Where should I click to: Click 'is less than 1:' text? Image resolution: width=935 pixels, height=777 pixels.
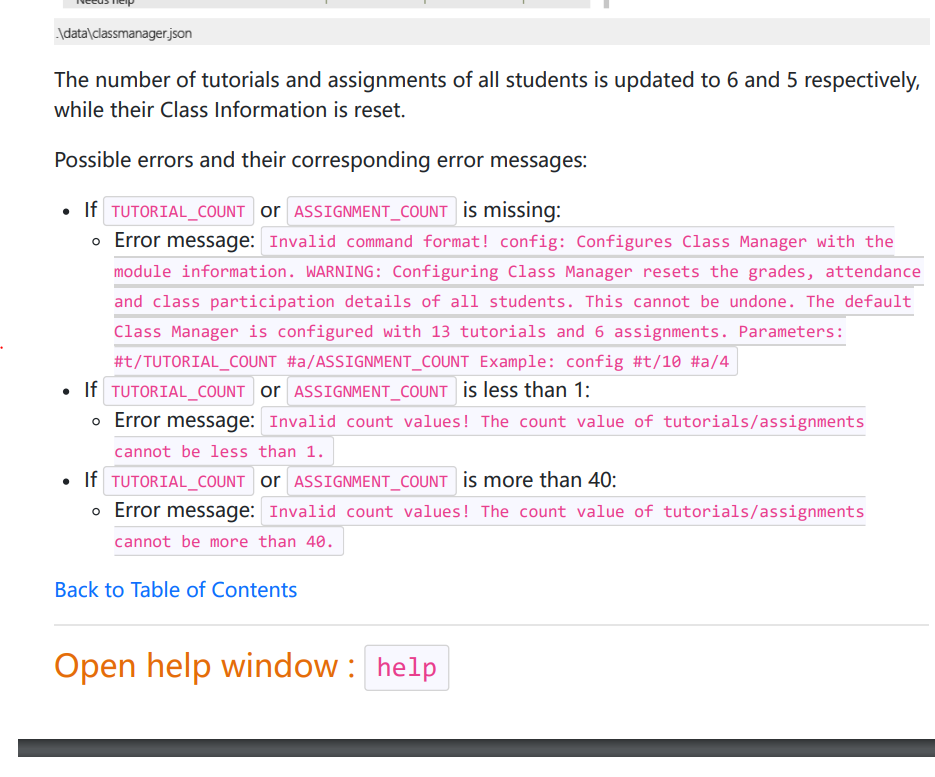tap(527, 390)
